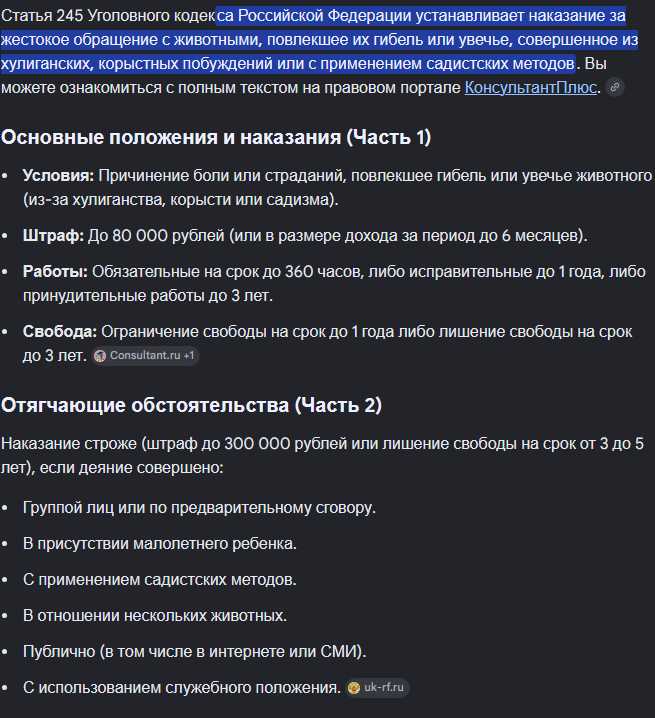Click the text 'Статья 245 Уголовного кодекса'
This screenshot has height=718, width=655.
[117, 16]
